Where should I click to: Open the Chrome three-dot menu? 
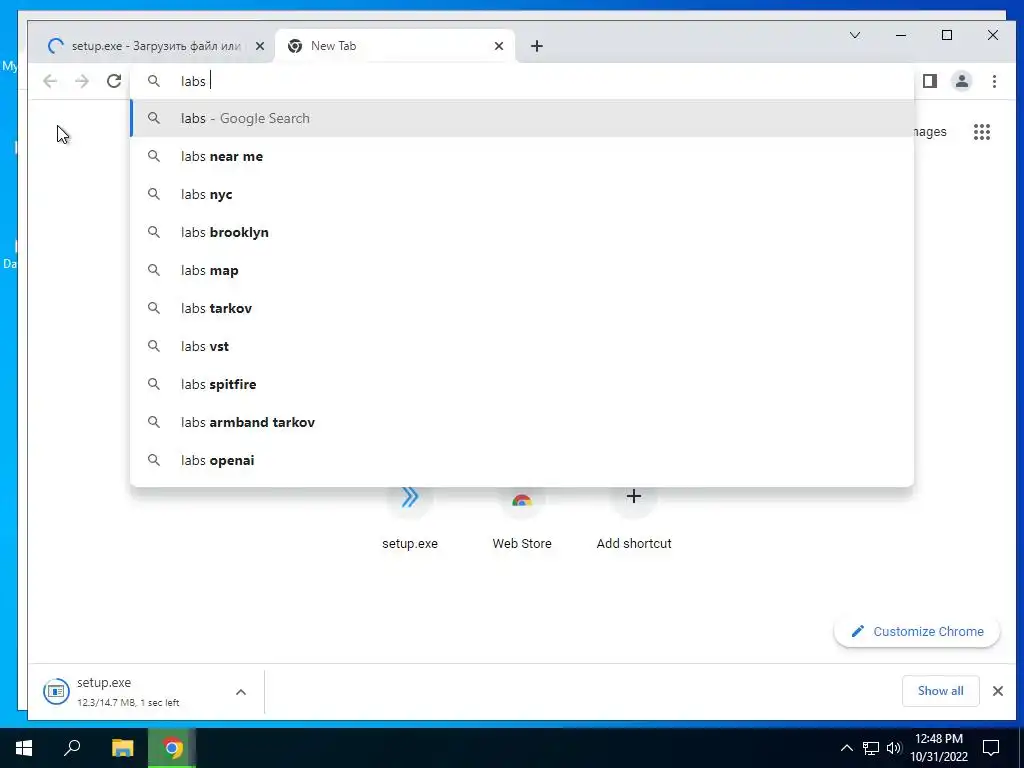(x=994, y=81)
